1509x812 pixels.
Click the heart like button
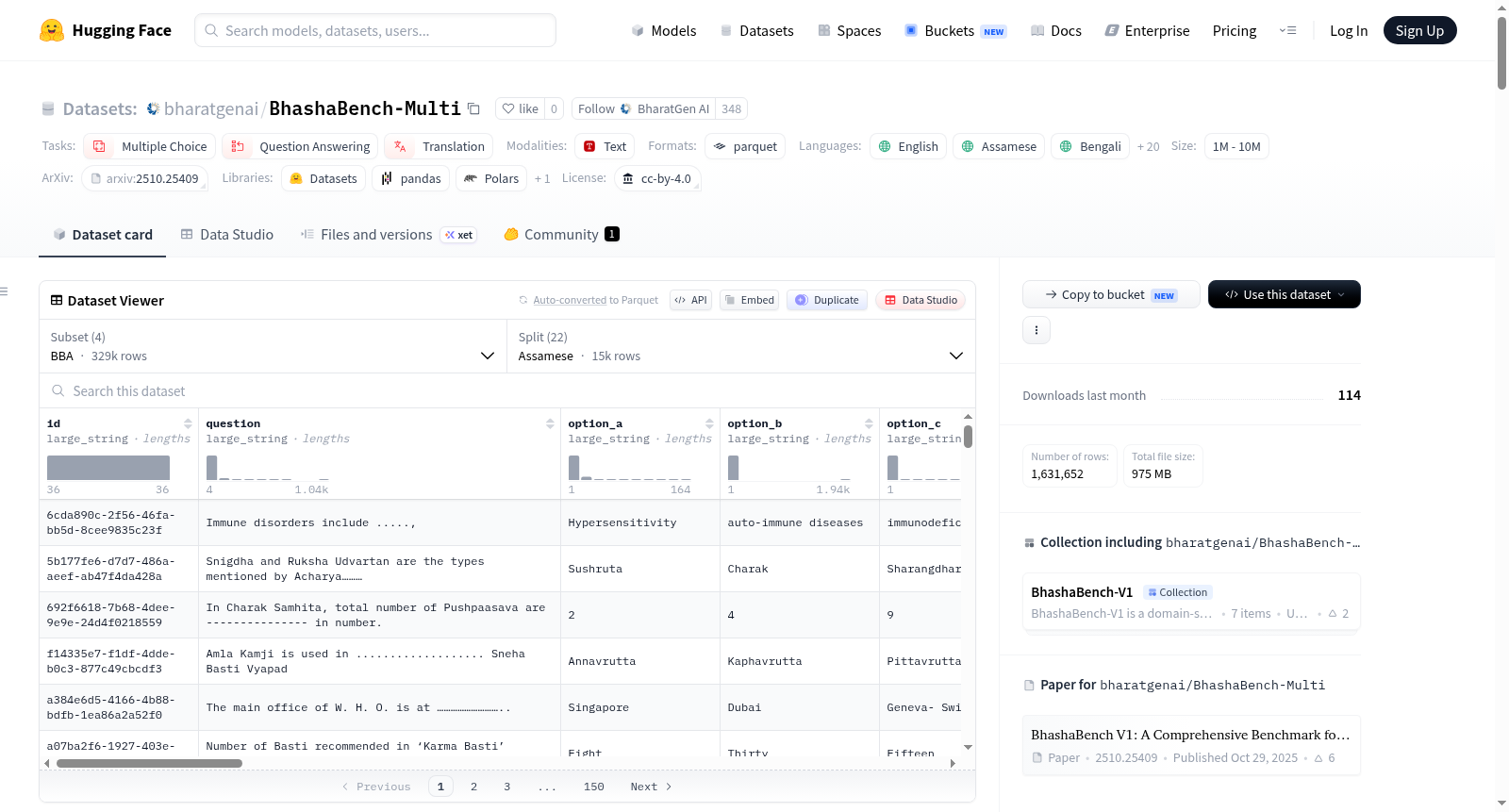520,108
